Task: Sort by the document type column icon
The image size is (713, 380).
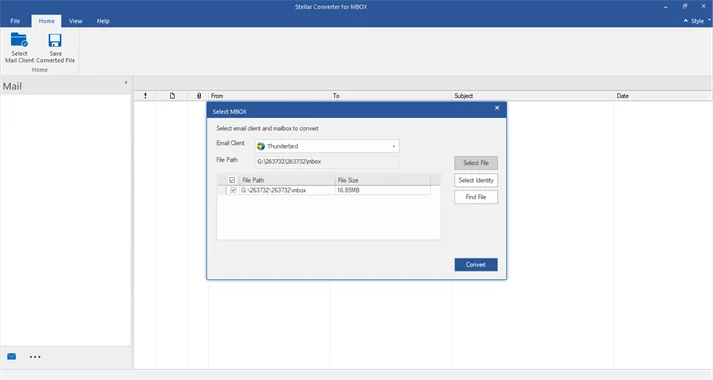Action: click(172, 96)
